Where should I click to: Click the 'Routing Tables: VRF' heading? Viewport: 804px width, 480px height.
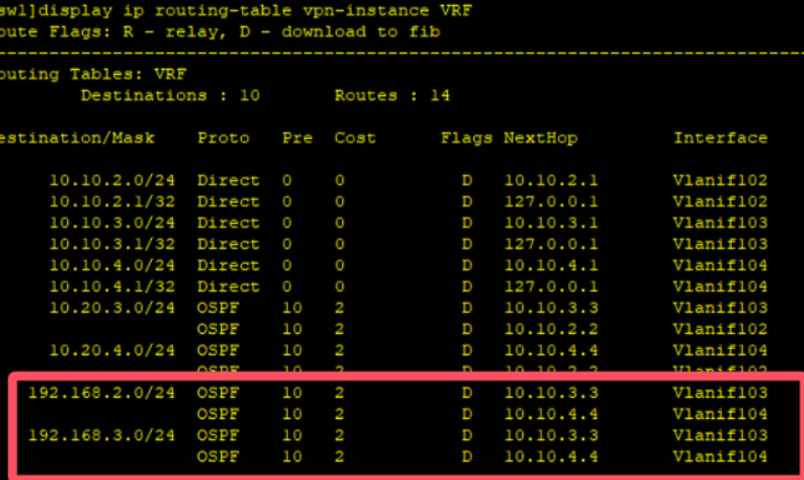[93, 74]
